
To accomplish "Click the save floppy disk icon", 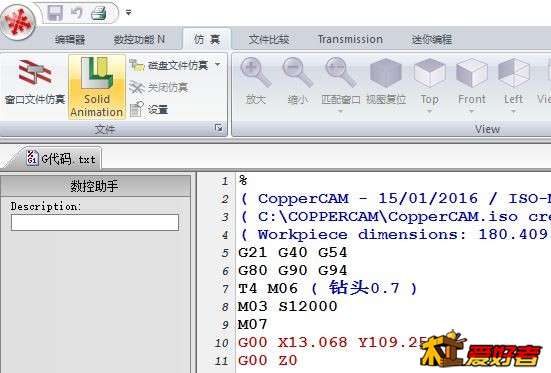I will (55, 13).
